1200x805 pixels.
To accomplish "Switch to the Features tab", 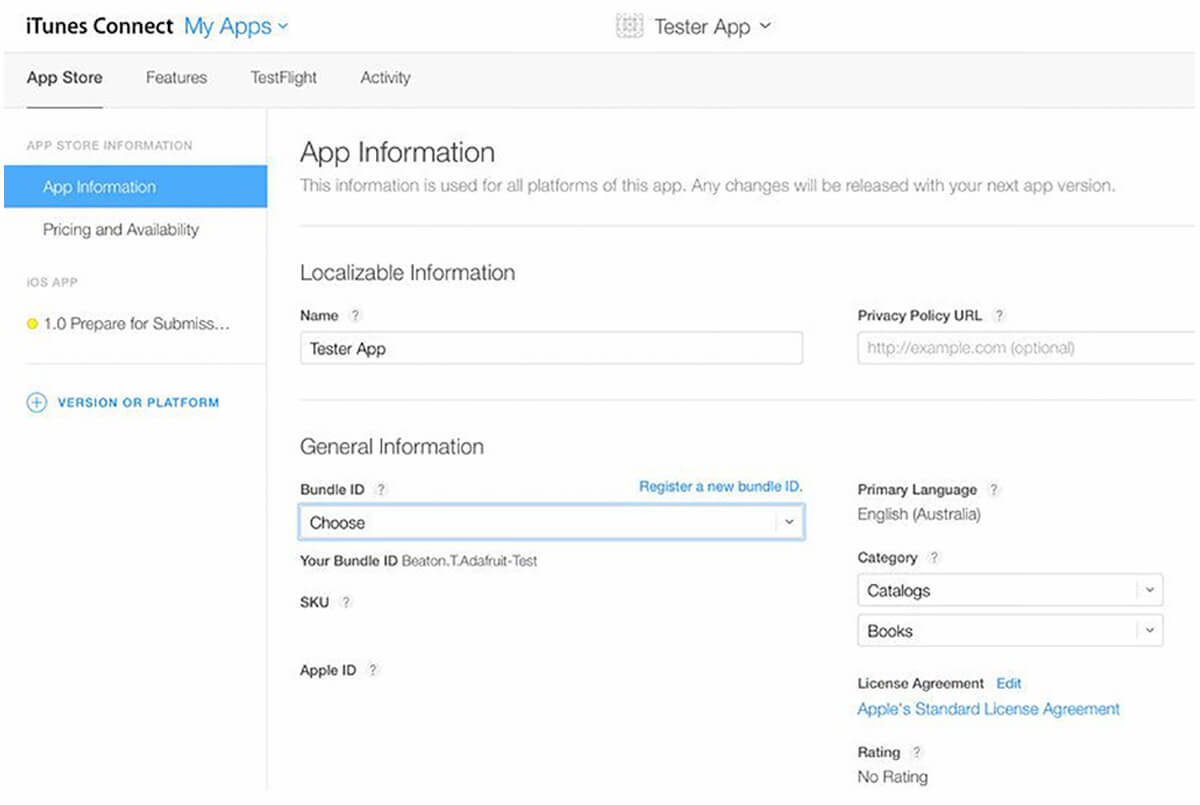I will click(176, 78).
